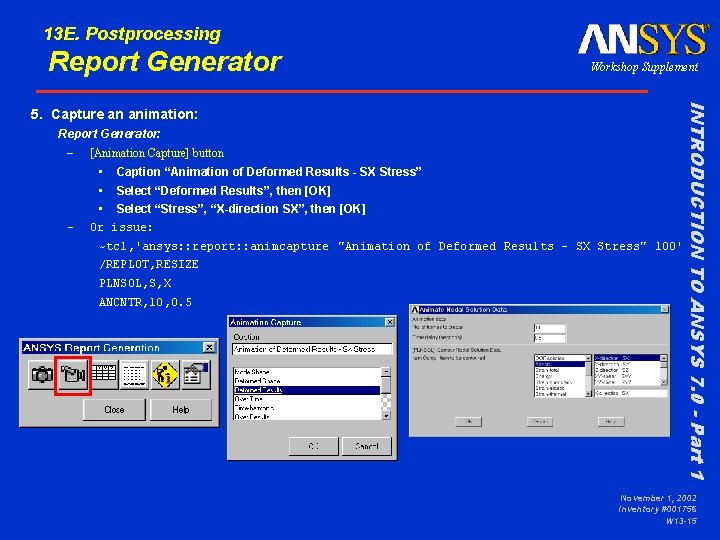Click Cancel in Animate Nodal Solution Data
The height and width of the screenshot is (540, 720).
pos(540,422)
